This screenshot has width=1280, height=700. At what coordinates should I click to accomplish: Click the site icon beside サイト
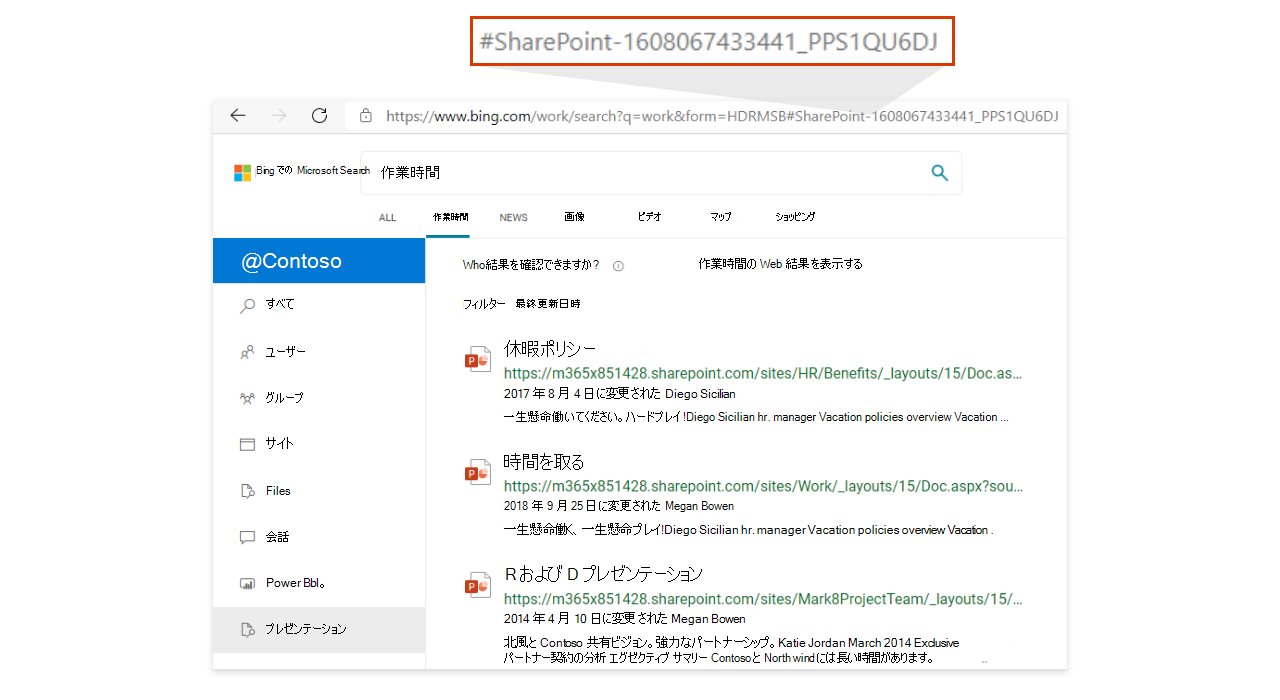pyautogui.click(x=248, y=444)
